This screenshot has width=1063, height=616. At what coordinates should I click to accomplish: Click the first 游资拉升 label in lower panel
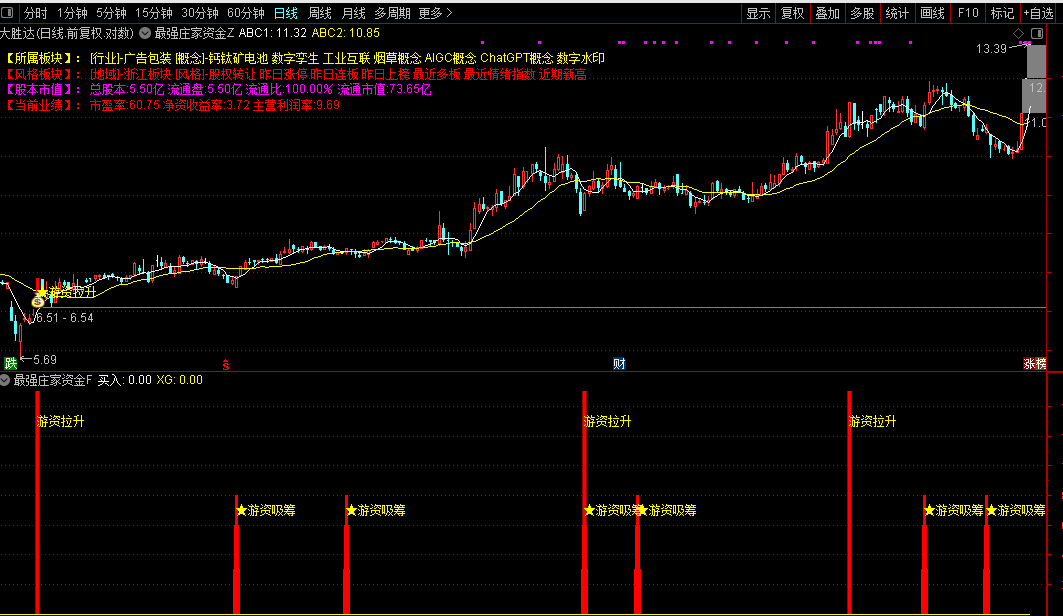[60, 422]
